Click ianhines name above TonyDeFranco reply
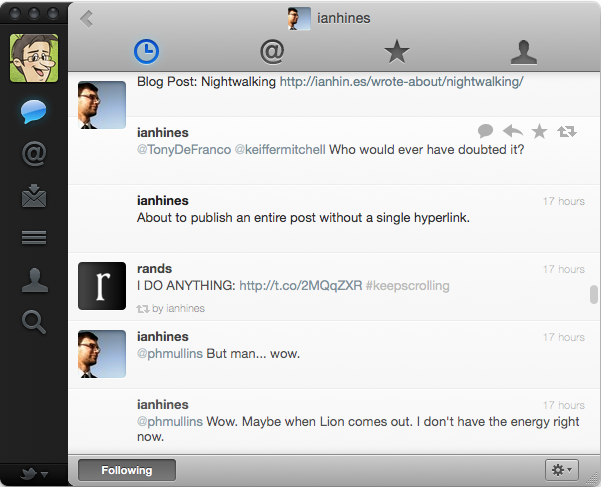The image size is (601, 487). point(163,133)
